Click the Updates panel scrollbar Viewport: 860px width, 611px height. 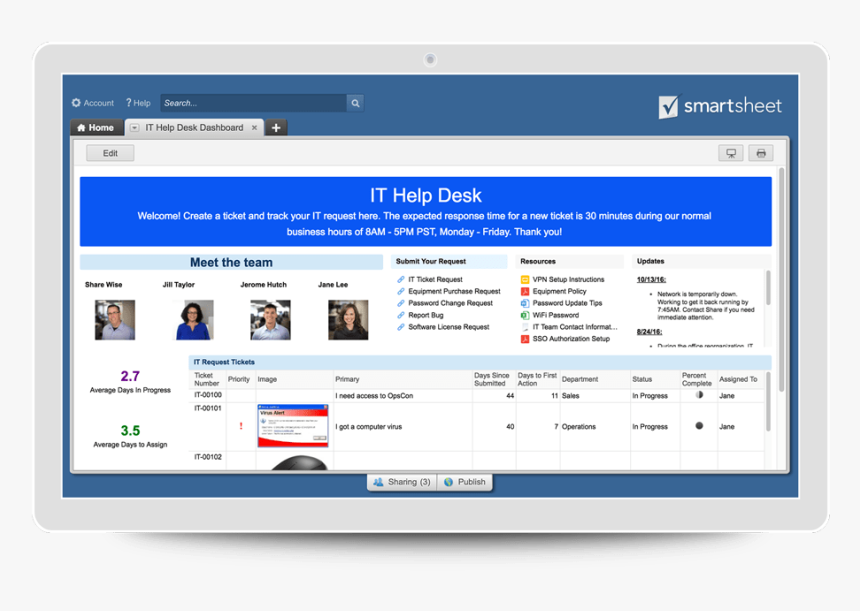(768, 287)
